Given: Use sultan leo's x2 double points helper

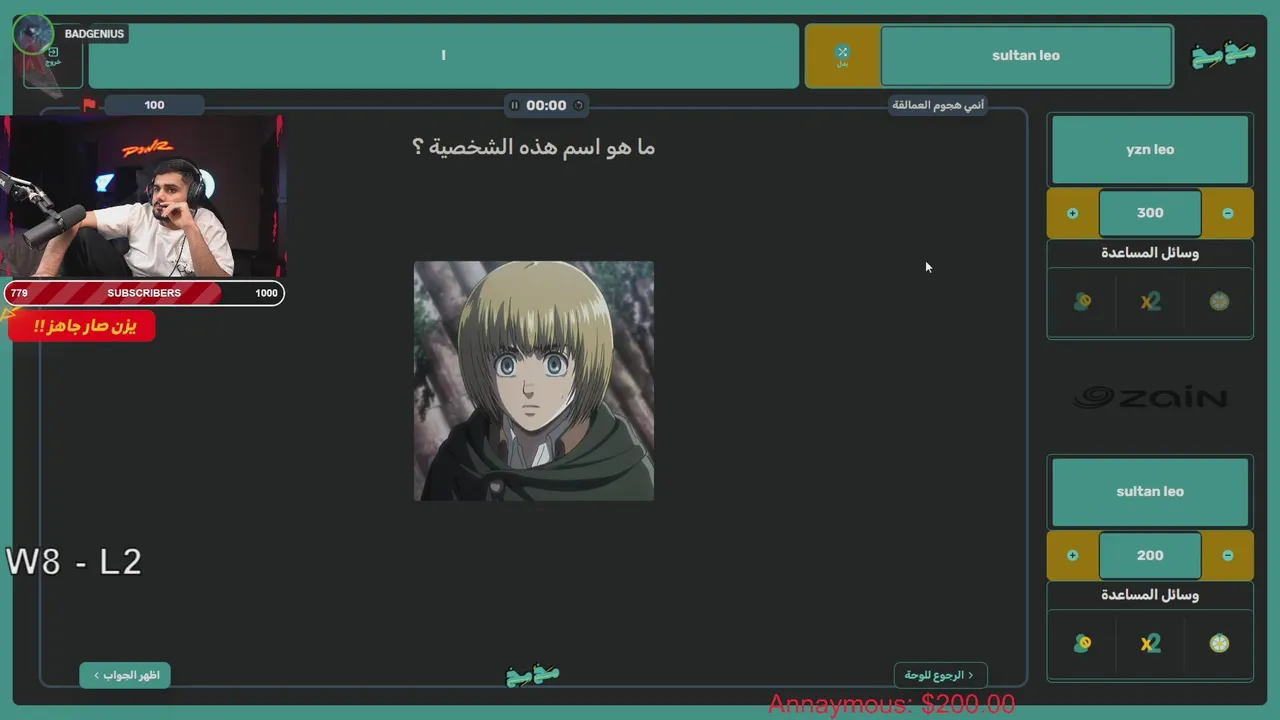Looking at the screenshot, I should [1150, 644].
